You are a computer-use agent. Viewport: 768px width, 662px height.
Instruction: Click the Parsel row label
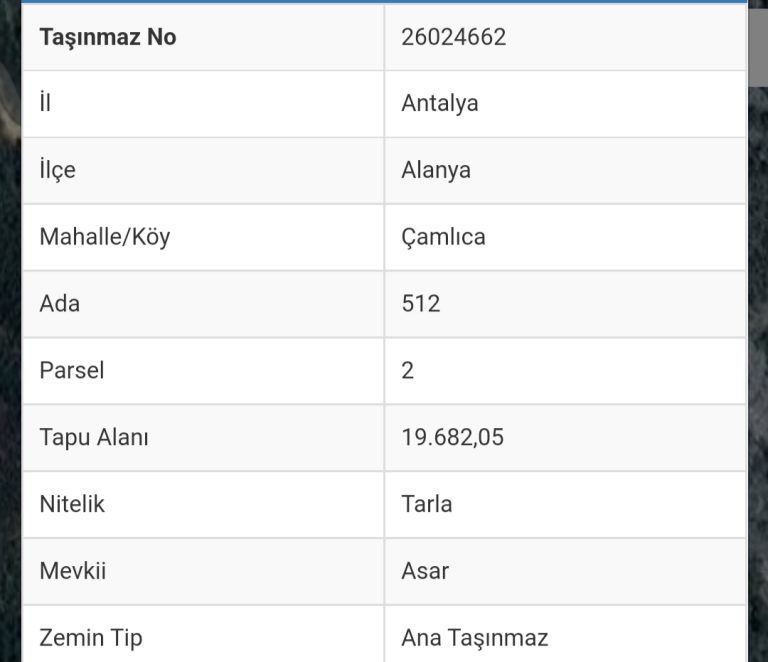(x=72, y=371)
